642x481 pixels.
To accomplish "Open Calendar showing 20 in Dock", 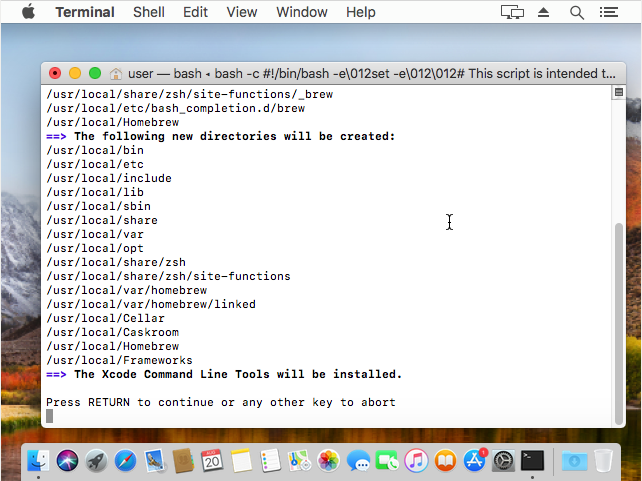I will click(212, 461).
